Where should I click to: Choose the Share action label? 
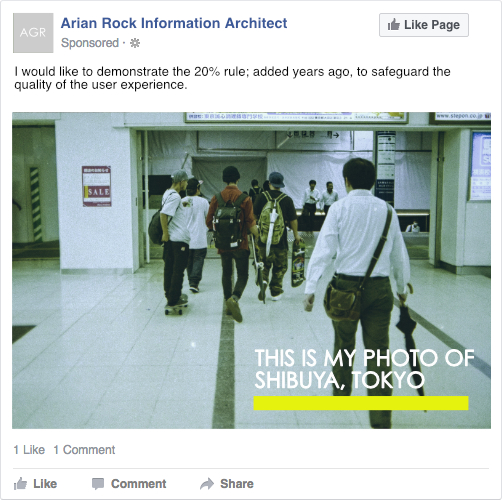[237, 484]
